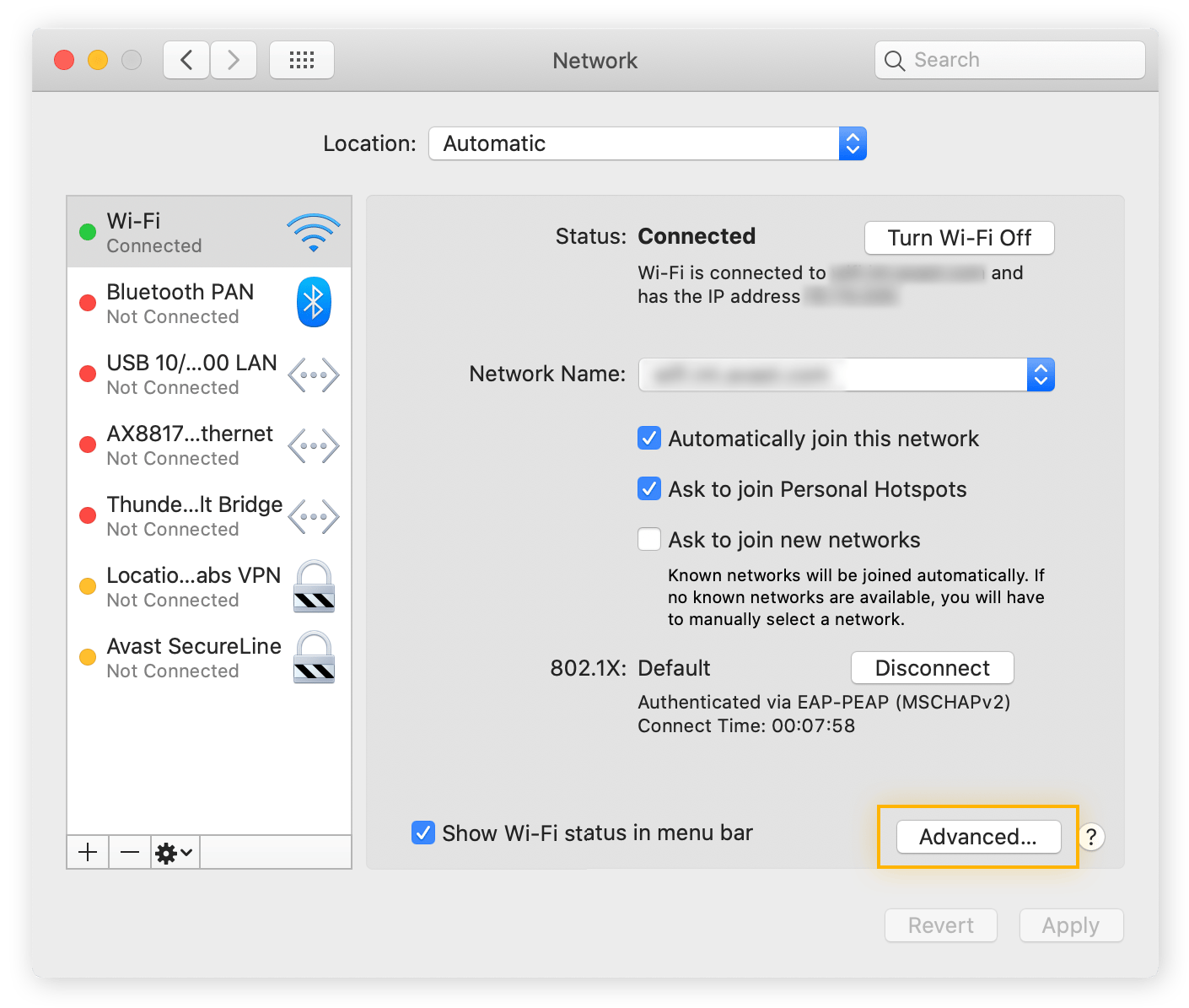1189x1008 pixels.
Task: Click the back navigation arrow
Action: pyautogui.click(x=186, y=59)
